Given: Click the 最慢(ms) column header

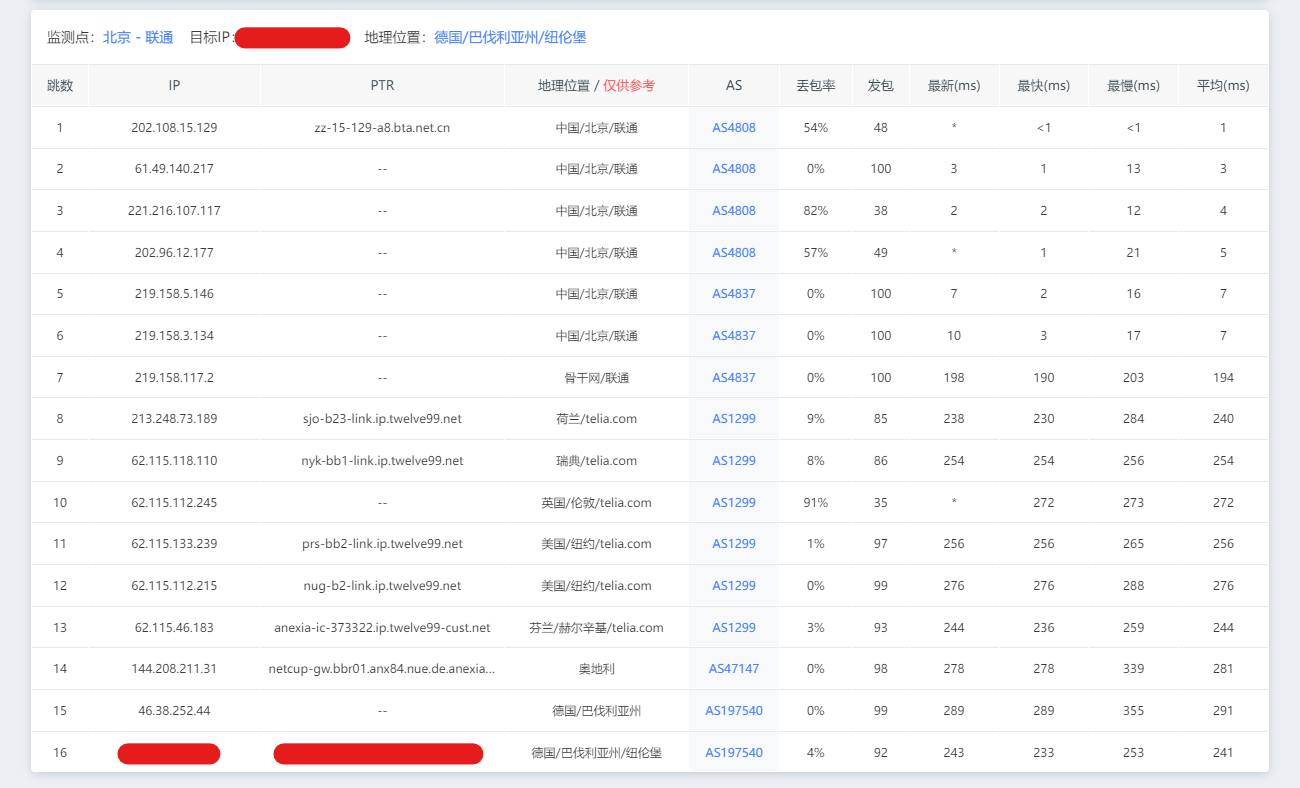Looking at the screenshot, I should point(1133,86).
